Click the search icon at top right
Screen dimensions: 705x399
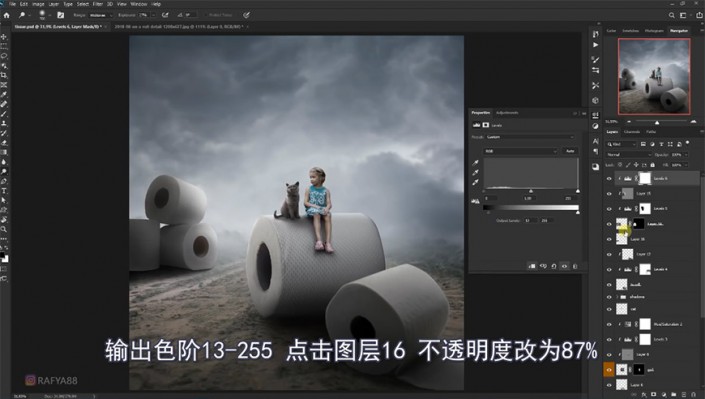tap(671, 15)
